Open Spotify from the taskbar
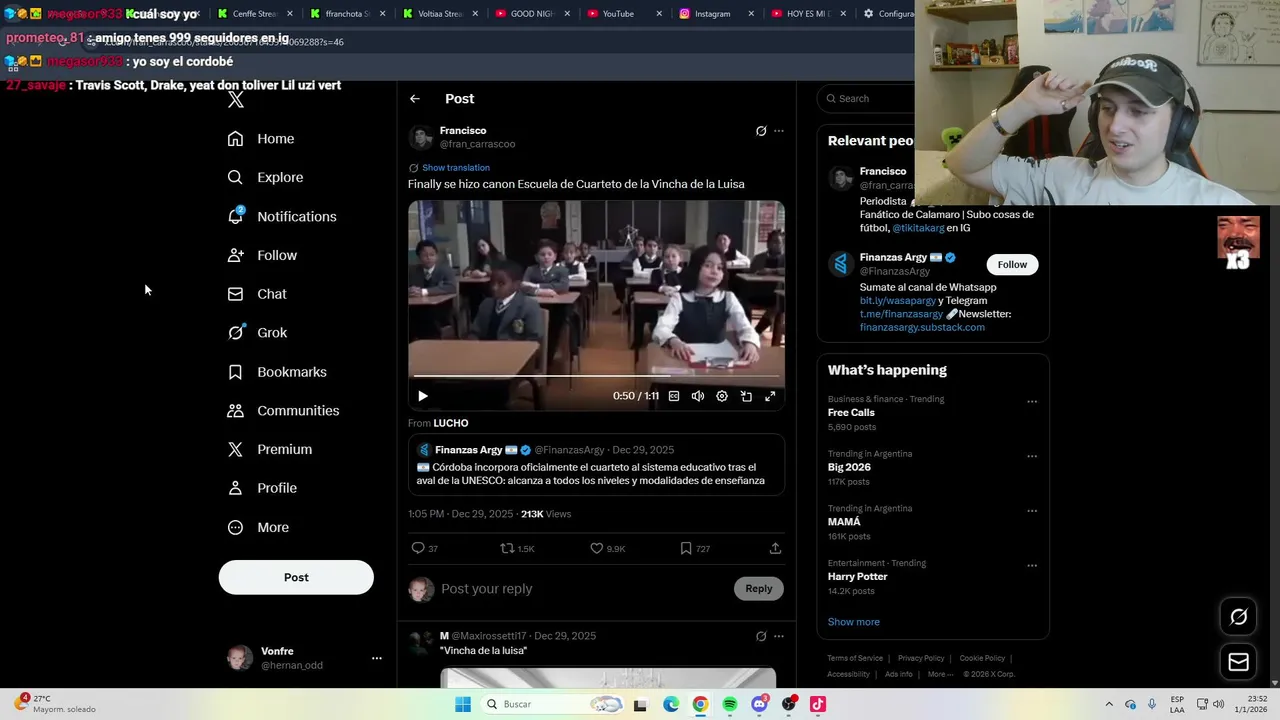 click(730, 705)
